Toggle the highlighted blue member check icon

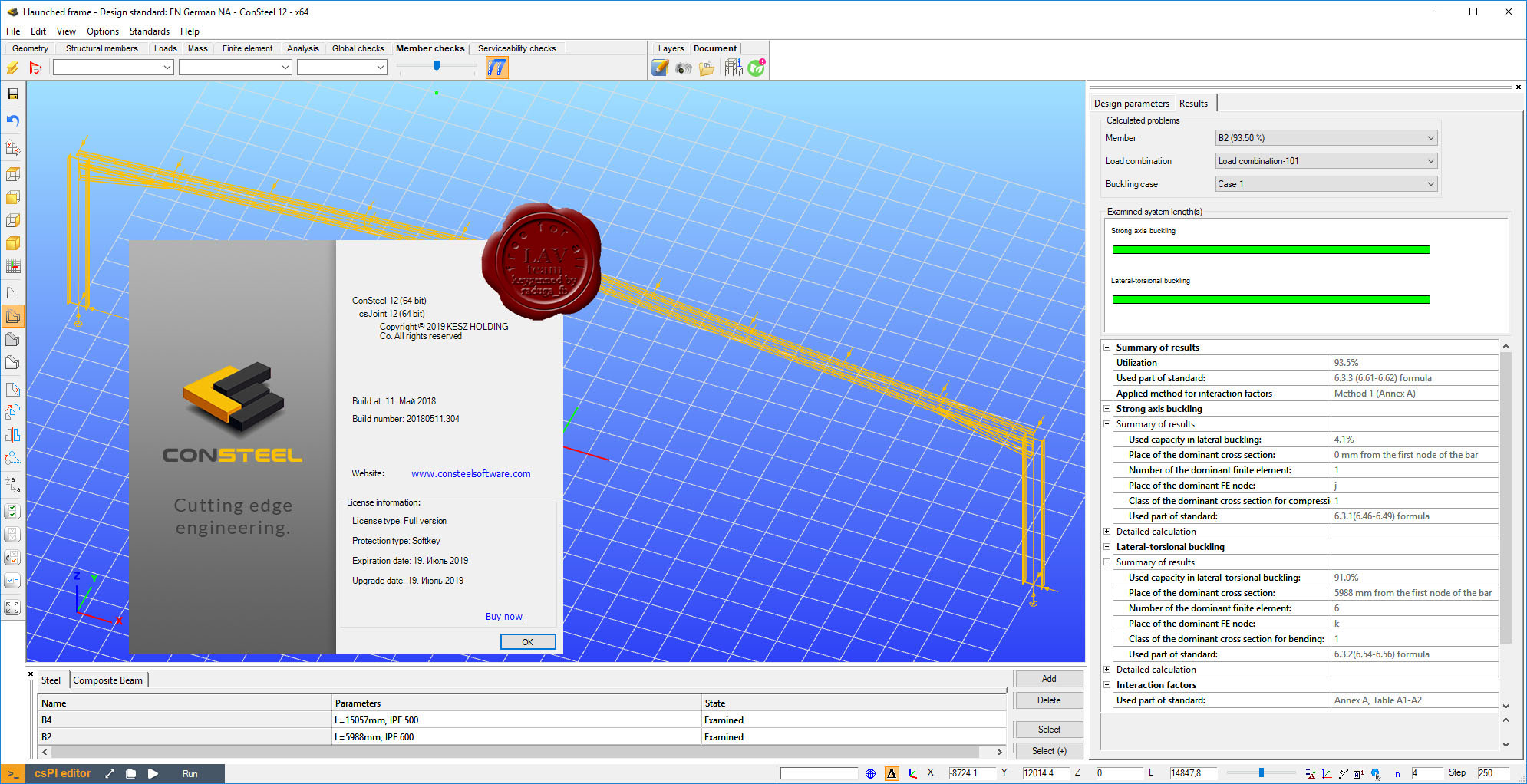coord(497,68)
